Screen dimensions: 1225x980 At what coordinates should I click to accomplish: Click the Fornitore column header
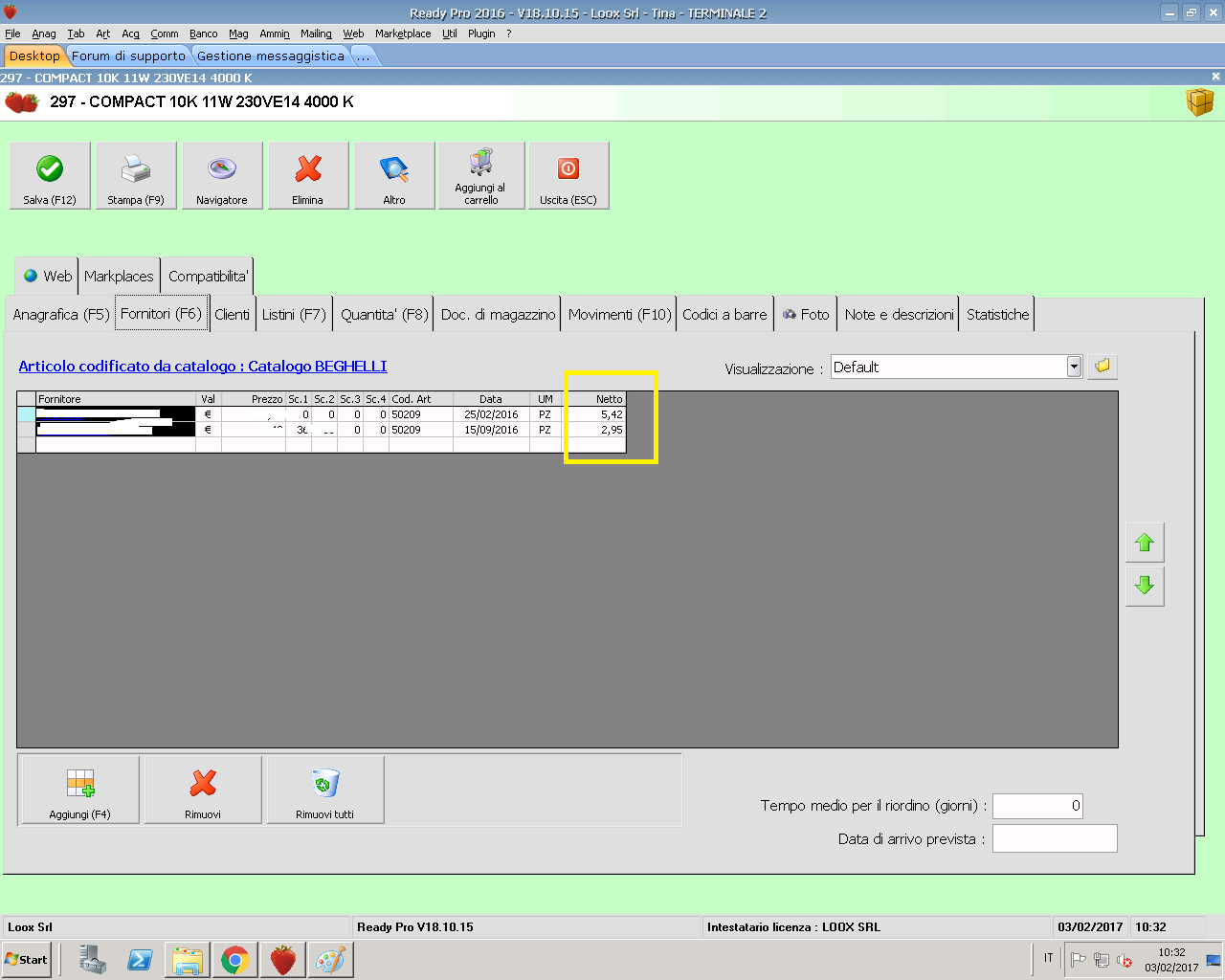[x=116, y=399]
